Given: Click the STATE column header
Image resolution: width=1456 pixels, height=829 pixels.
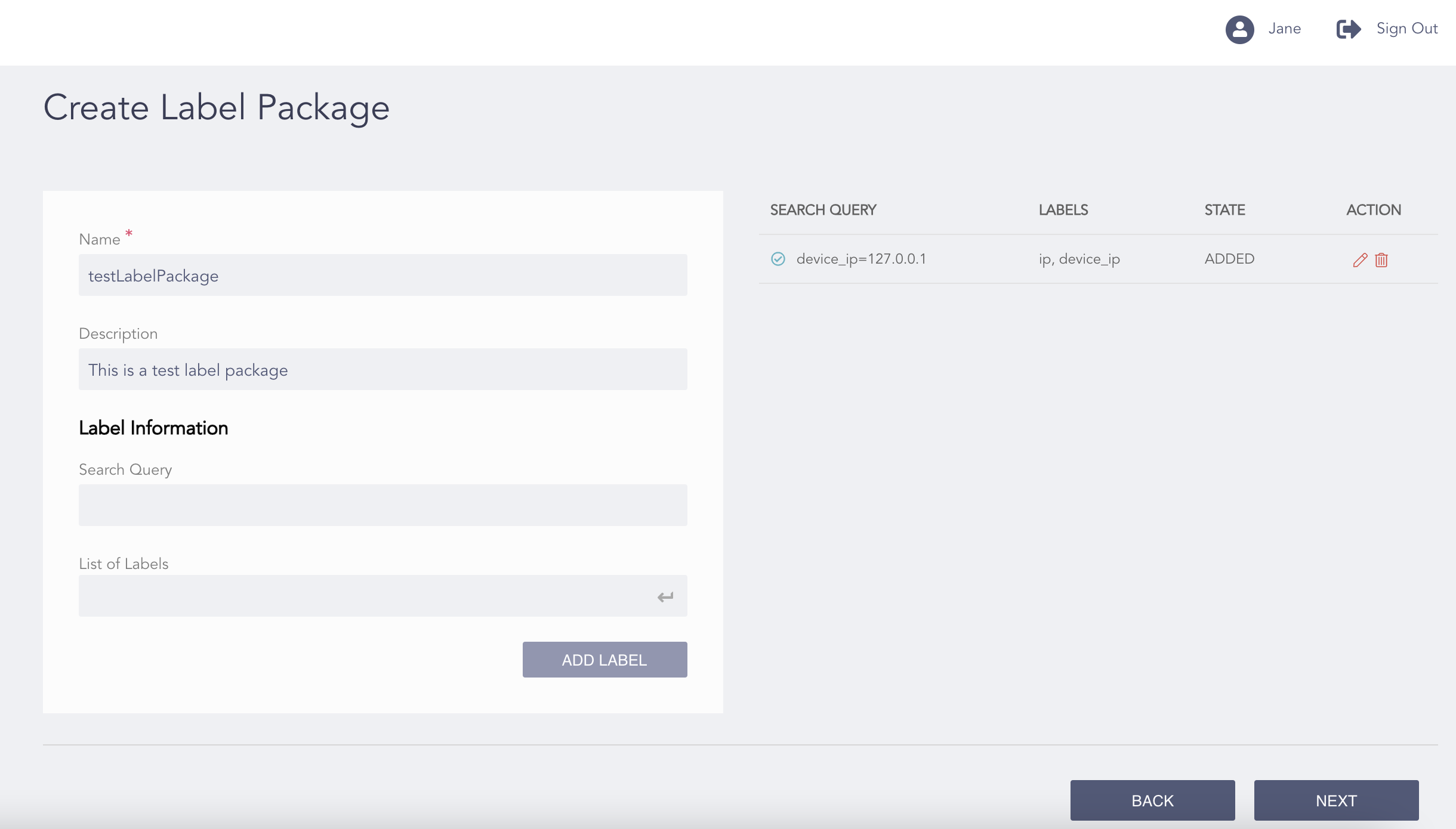Looking at the screenshot, I should point(1224,209).
